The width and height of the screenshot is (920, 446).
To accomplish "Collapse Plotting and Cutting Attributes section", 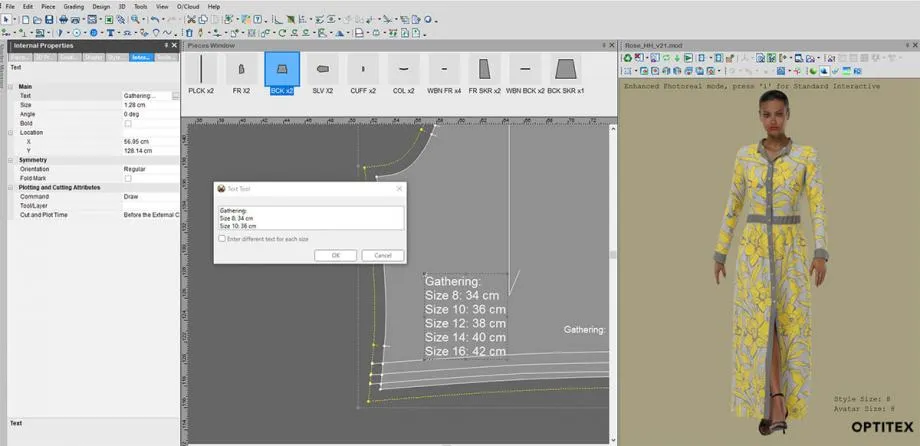I will [11, 187].
